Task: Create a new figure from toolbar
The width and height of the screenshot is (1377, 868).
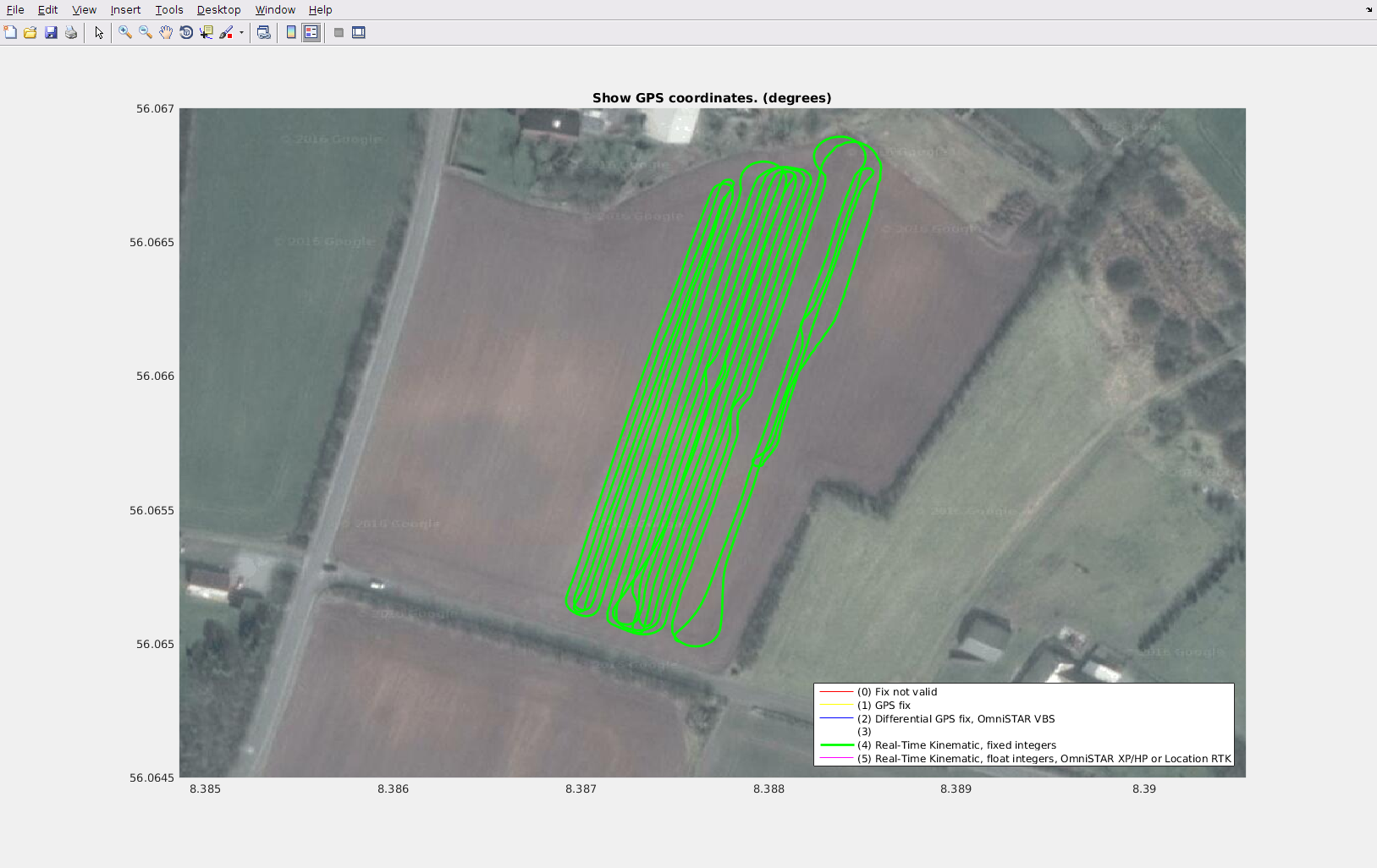Action: pyautogui.click(x=10, y=32)
